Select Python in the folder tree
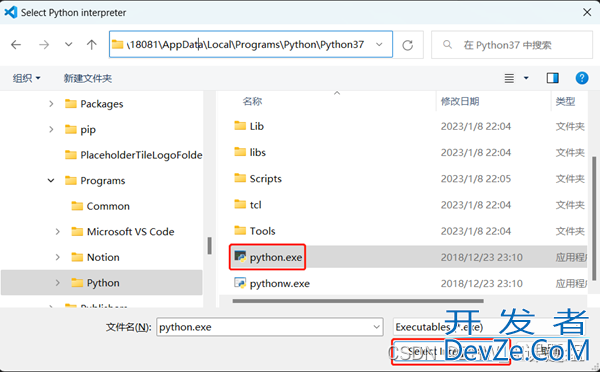Viewport: 600px width, 372px height. coord(102,282)
